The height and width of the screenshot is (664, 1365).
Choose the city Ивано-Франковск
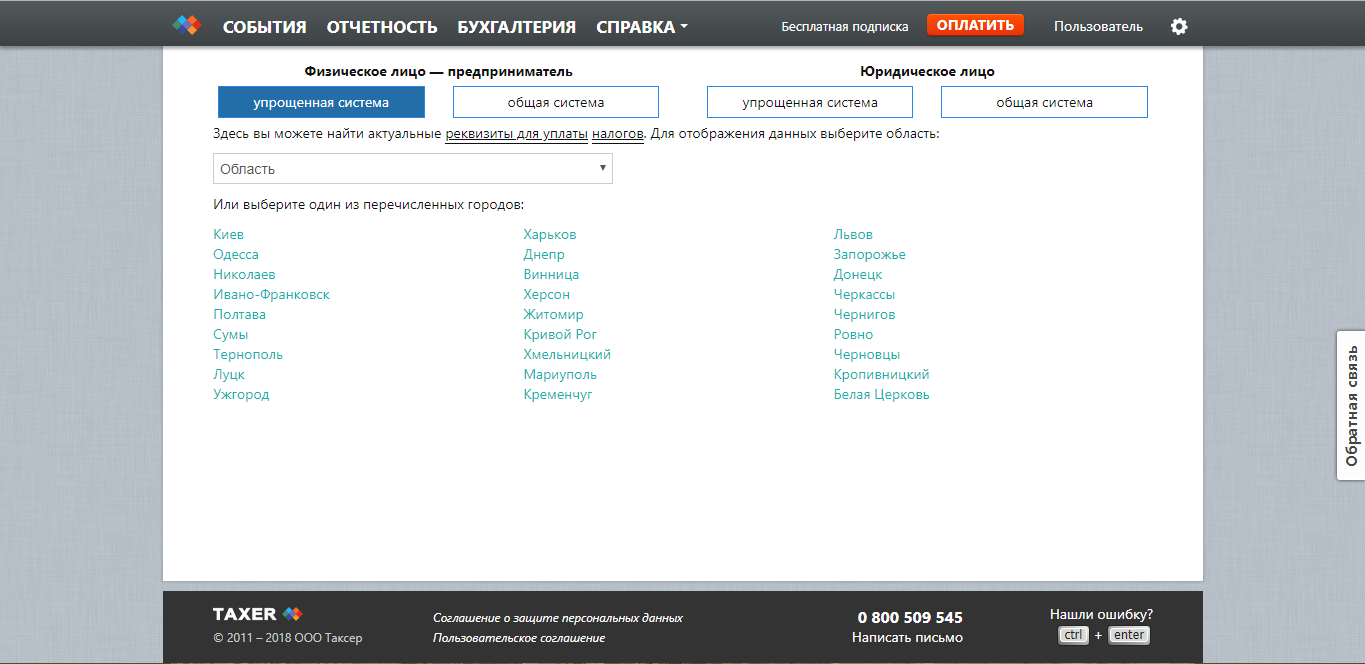(x=271, y=294)
